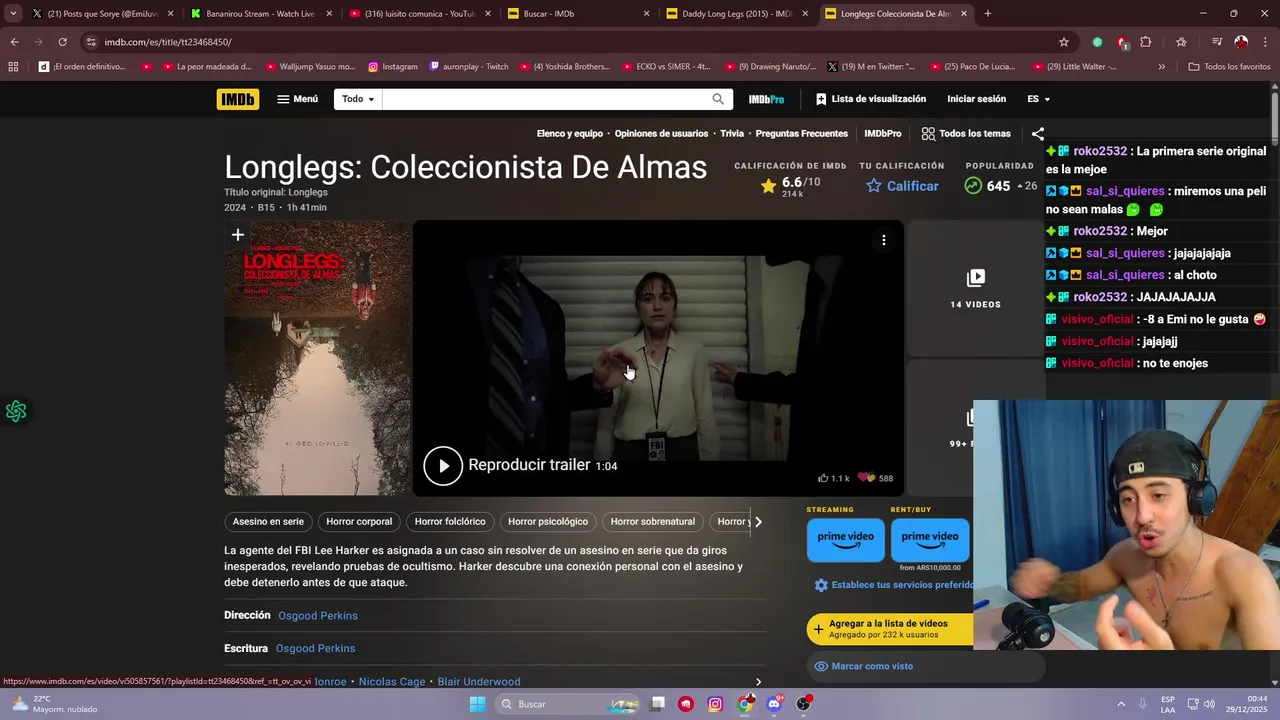Select Horror psicológico genre chip
The height and width of the screenshot is (720, 1280).
[x=548, y=521]
